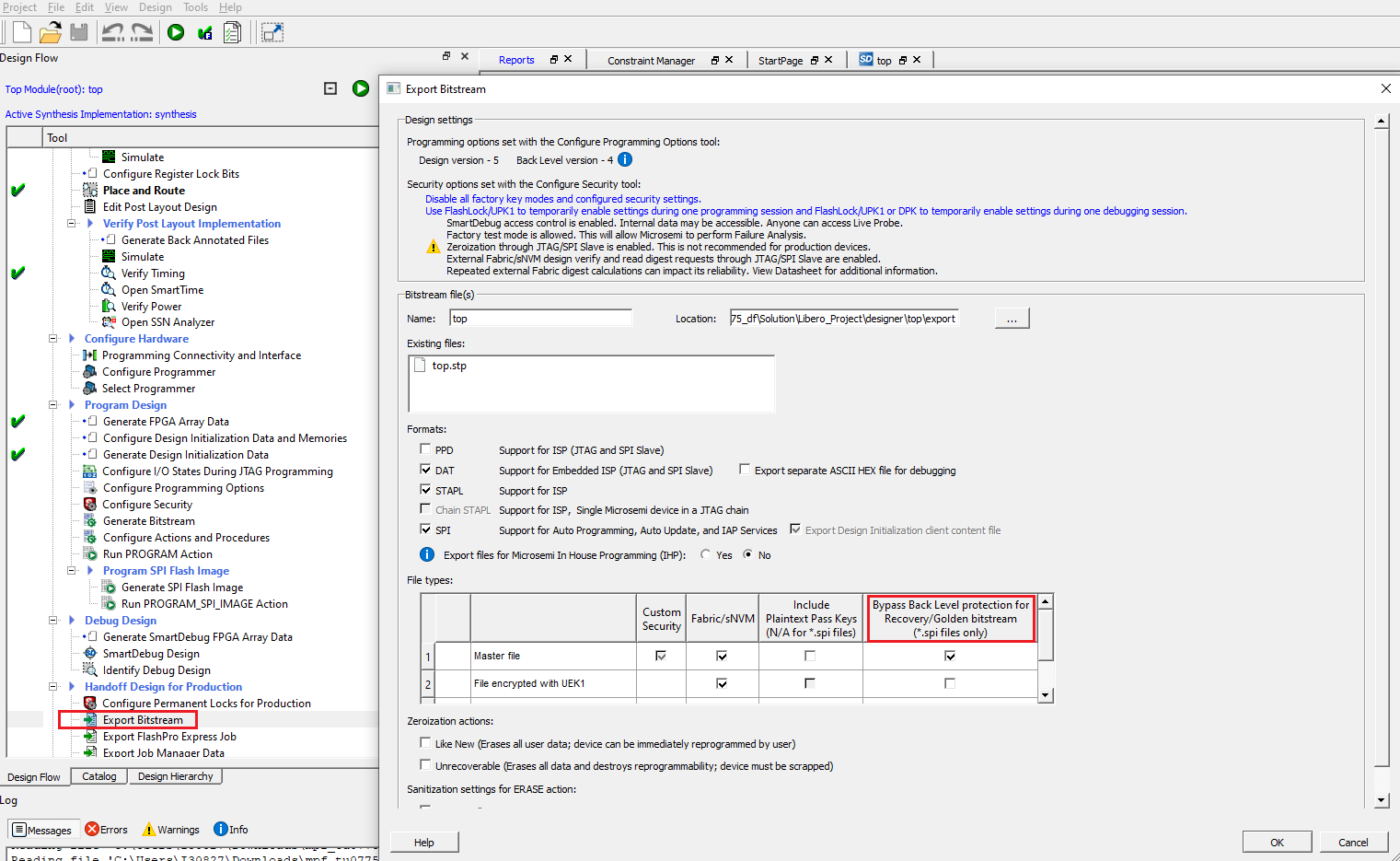The image size is (1400, 861).
Task: Select the No radio button for IHP export
Action: pyautogui.click(x=747, y=554)
